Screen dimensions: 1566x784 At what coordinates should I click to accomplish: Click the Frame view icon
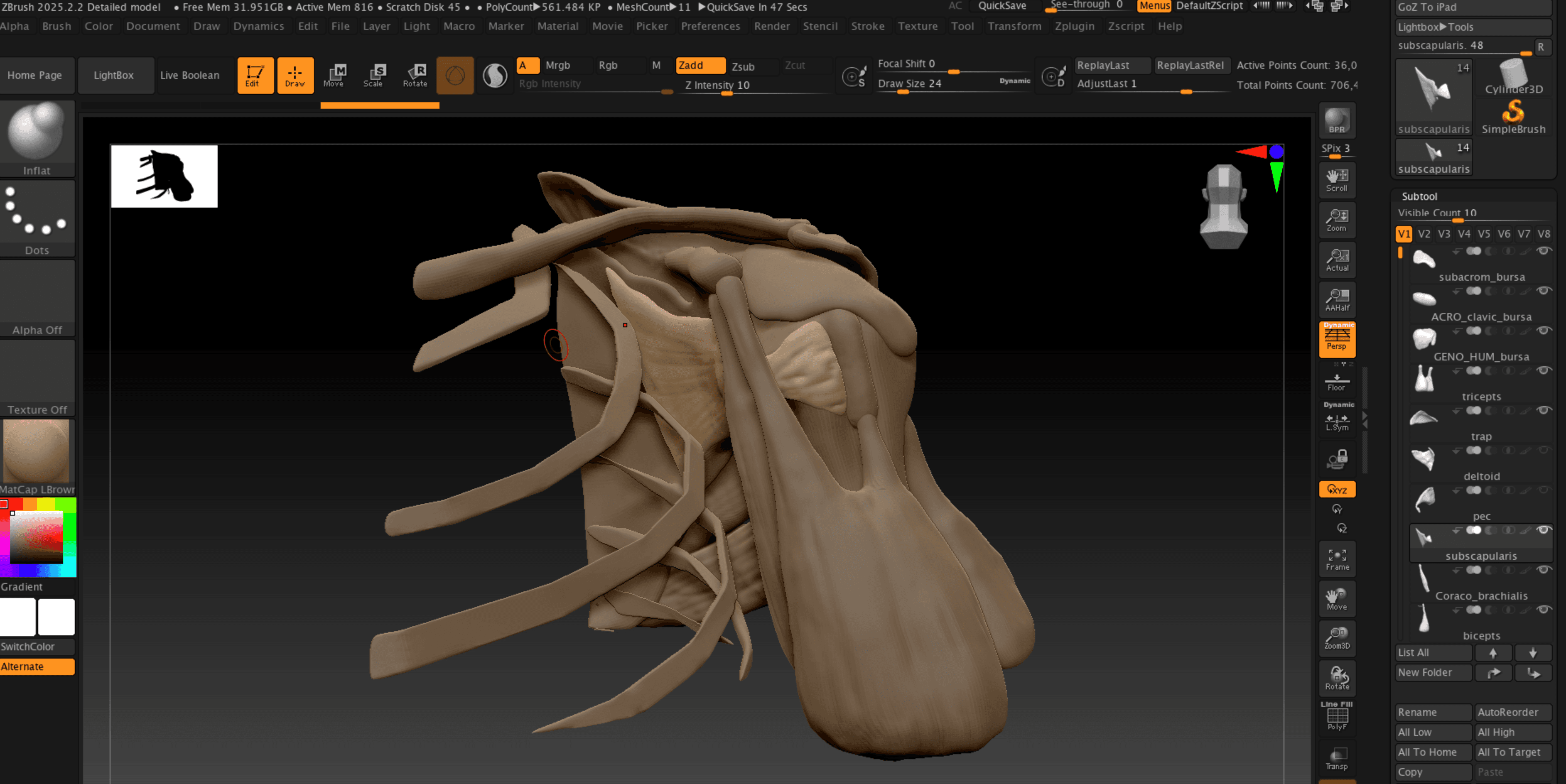tap(1337, 559)
